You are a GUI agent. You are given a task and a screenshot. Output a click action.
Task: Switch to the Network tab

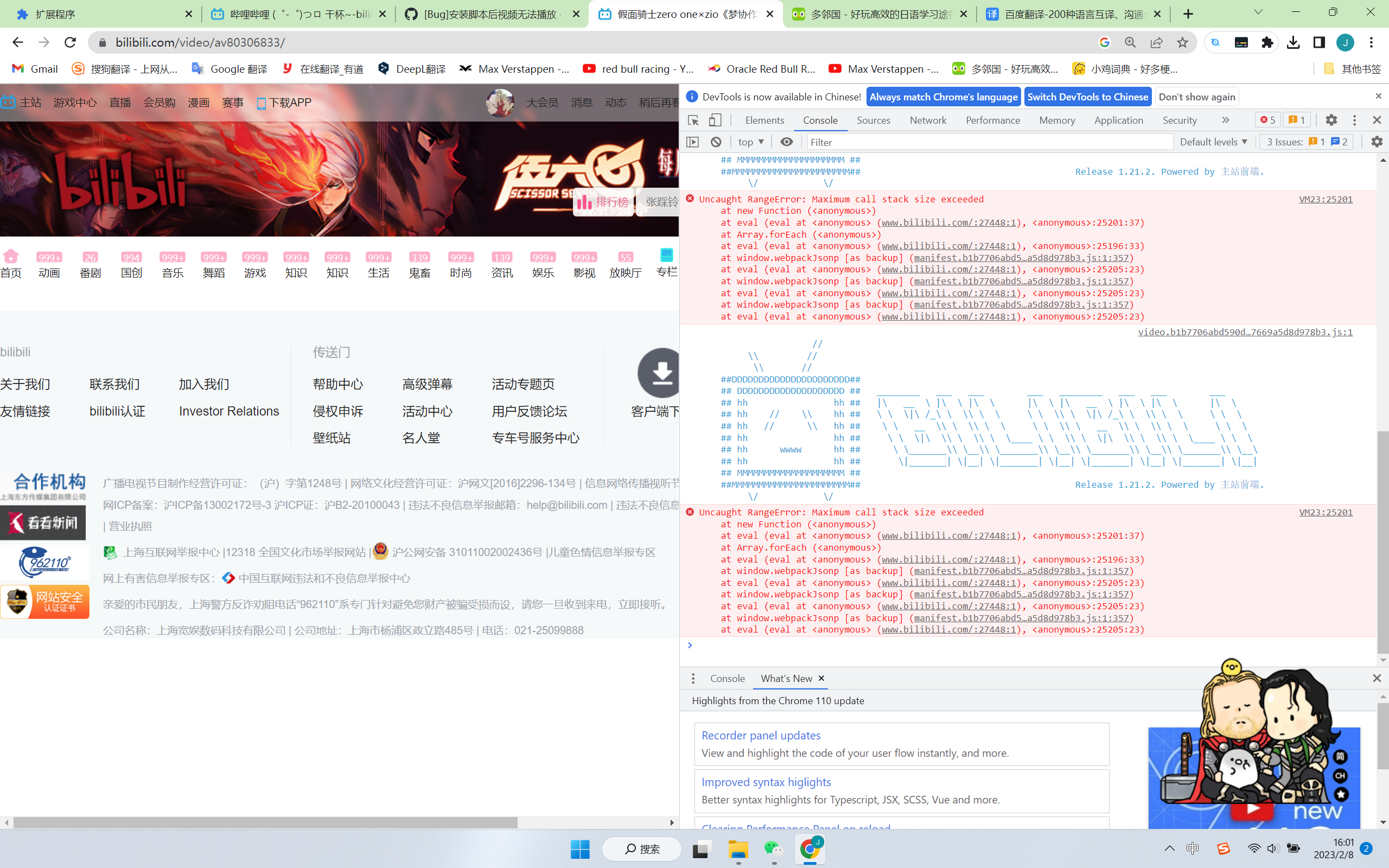927,120
